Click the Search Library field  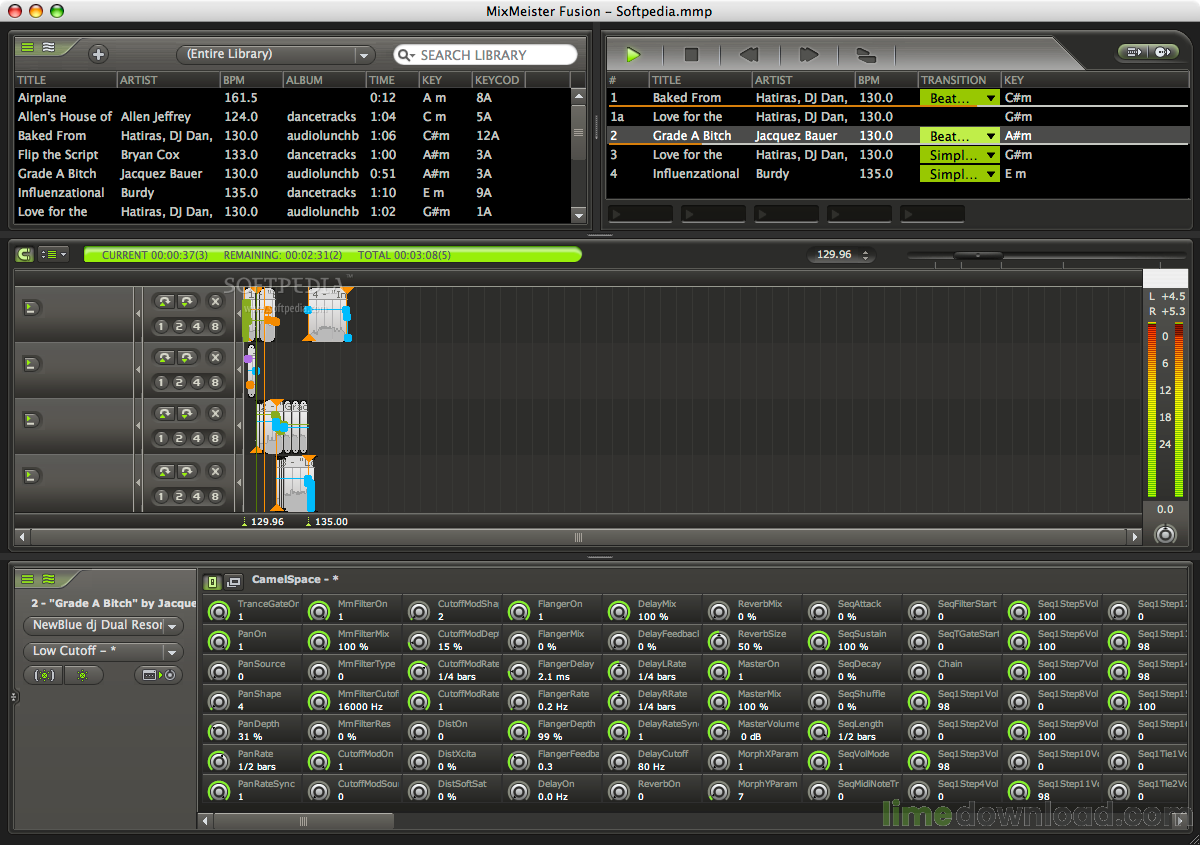point(486,55)
